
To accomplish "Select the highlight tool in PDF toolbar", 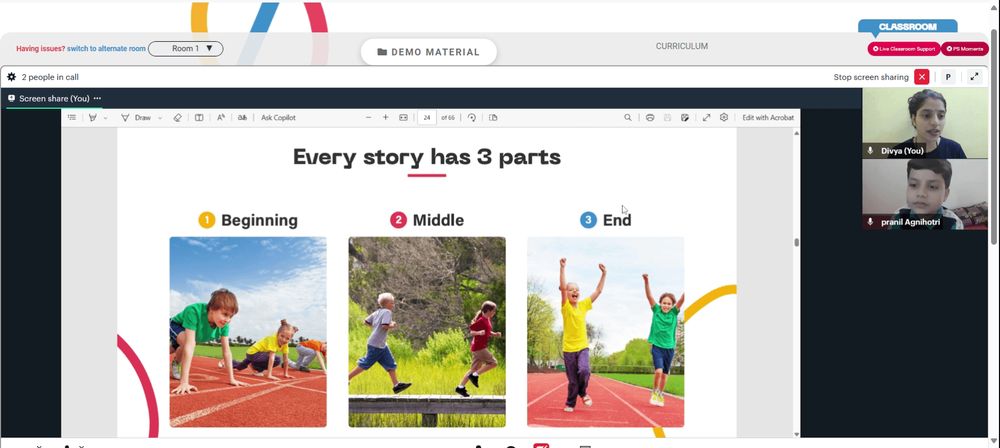I will coord(92,117).
